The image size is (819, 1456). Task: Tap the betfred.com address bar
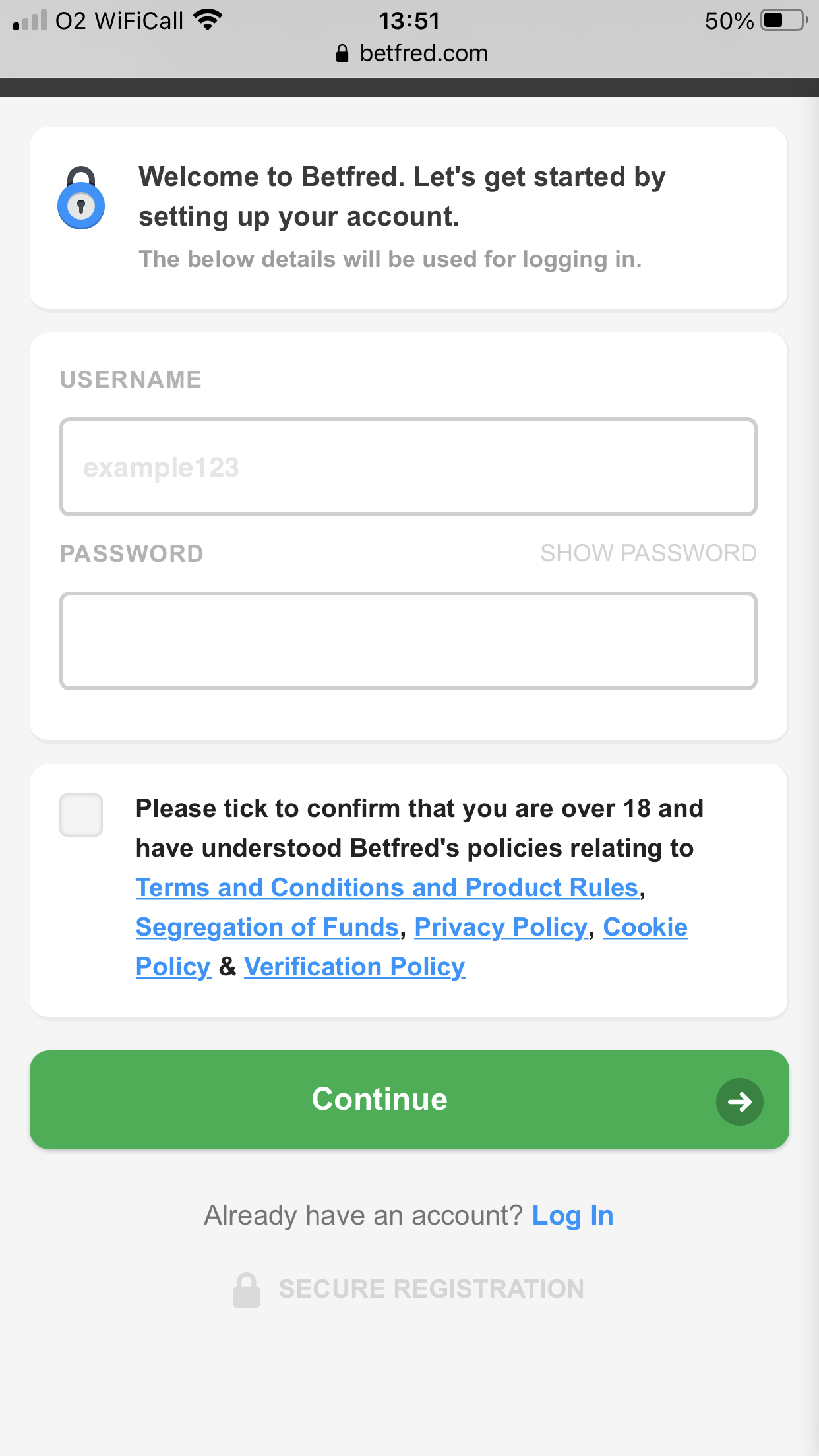[412, 53]
